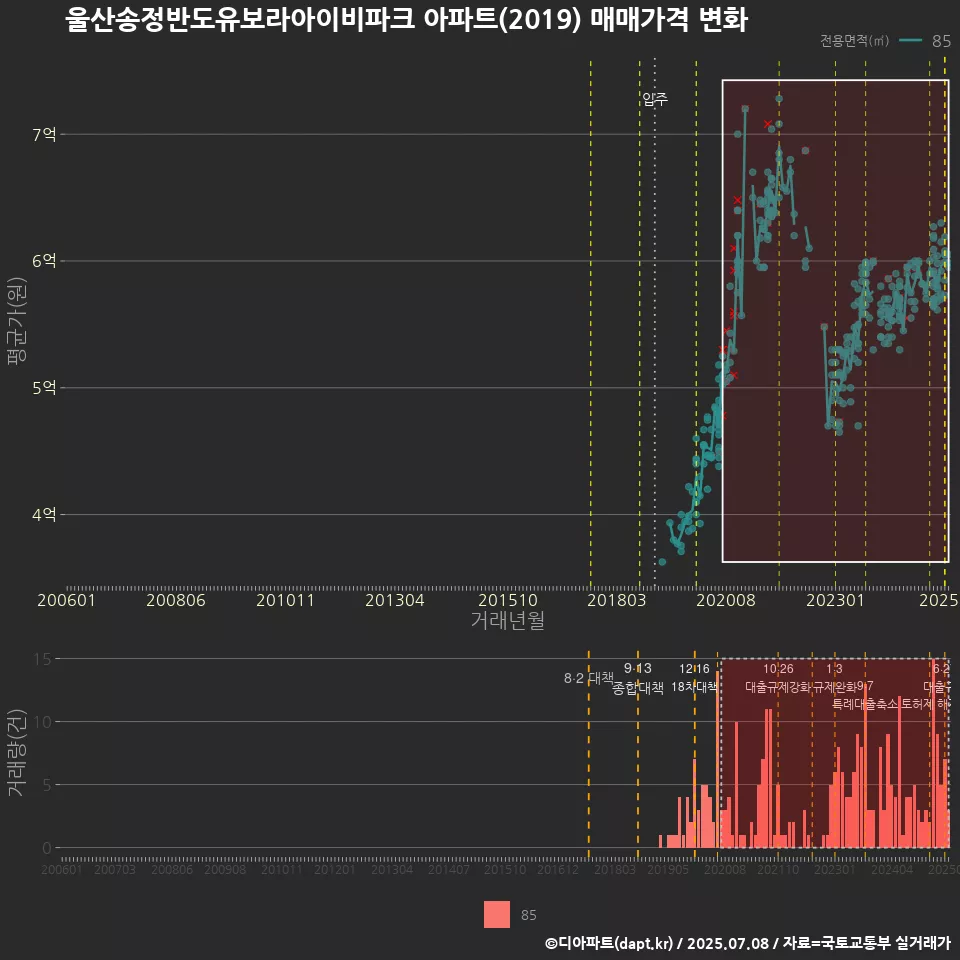Click the 5억 price axis label
The width and height of the screenshot is (960, 960).
[44, 388]
